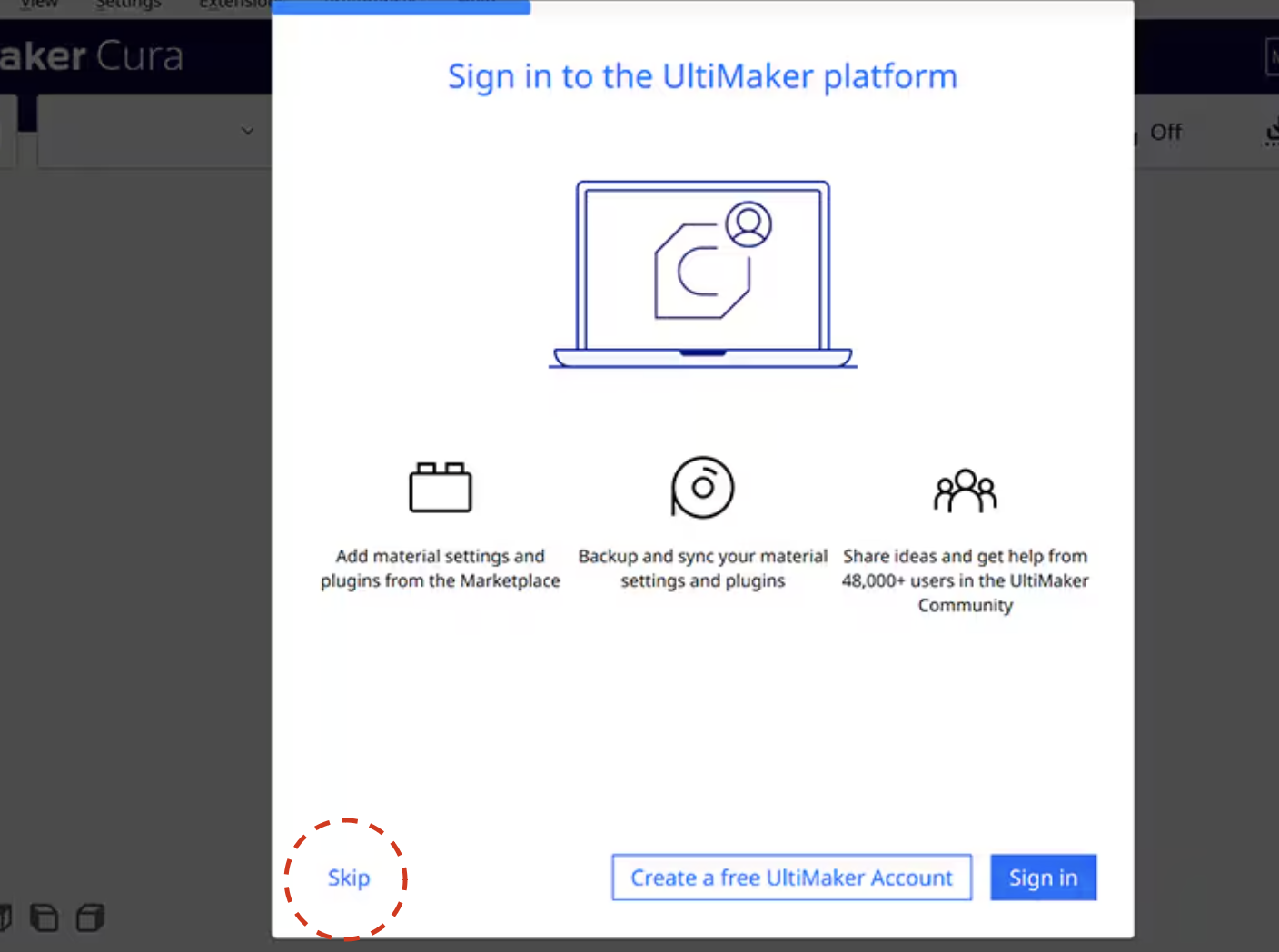Viewport: 1279px width, 952px height.
Task: Open the Marketplace button in header
Action: pyautogui.click(x=1272, y=57)
